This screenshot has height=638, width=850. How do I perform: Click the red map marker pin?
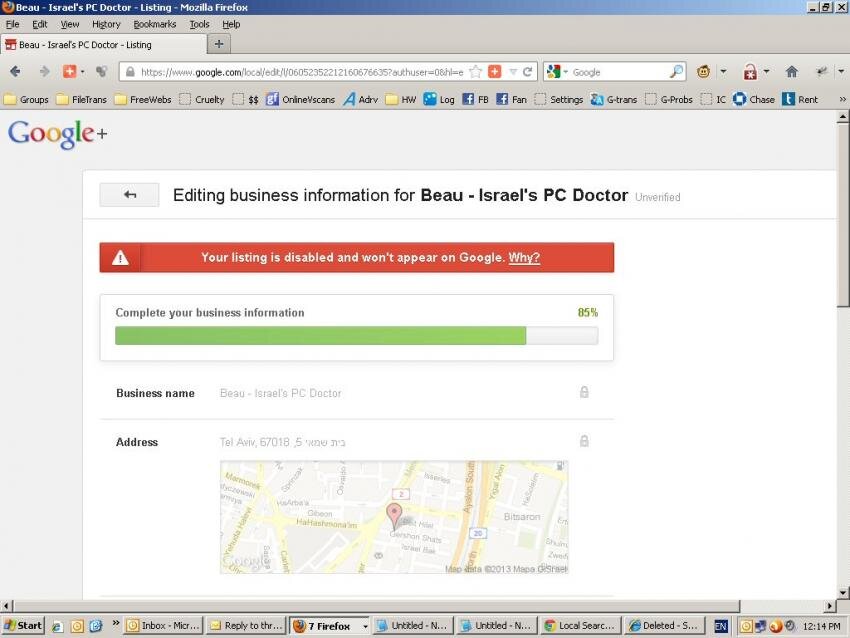click(x=394, y=516)
